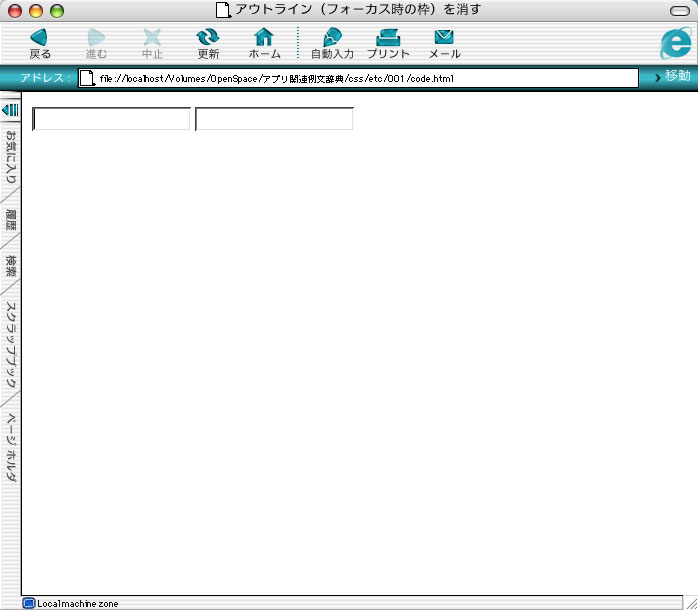Click the Local machine zone status text

coord(77,604)
